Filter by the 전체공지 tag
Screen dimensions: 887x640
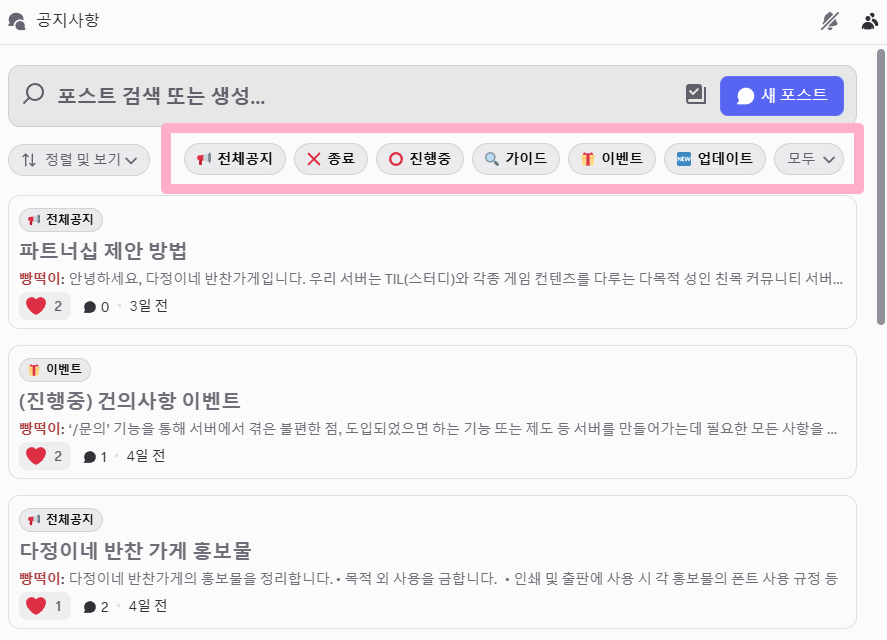tap(235, 158)
